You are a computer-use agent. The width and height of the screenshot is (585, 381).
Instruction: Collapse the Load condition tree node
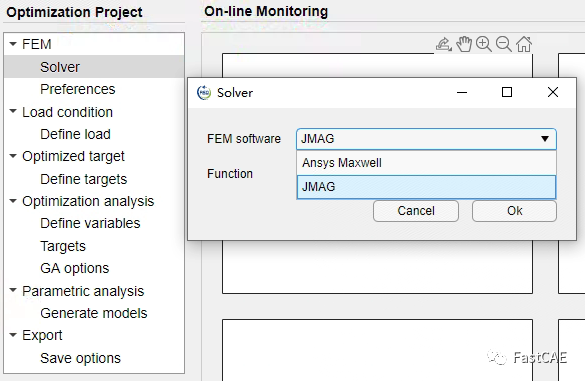[x=13, y=111]
